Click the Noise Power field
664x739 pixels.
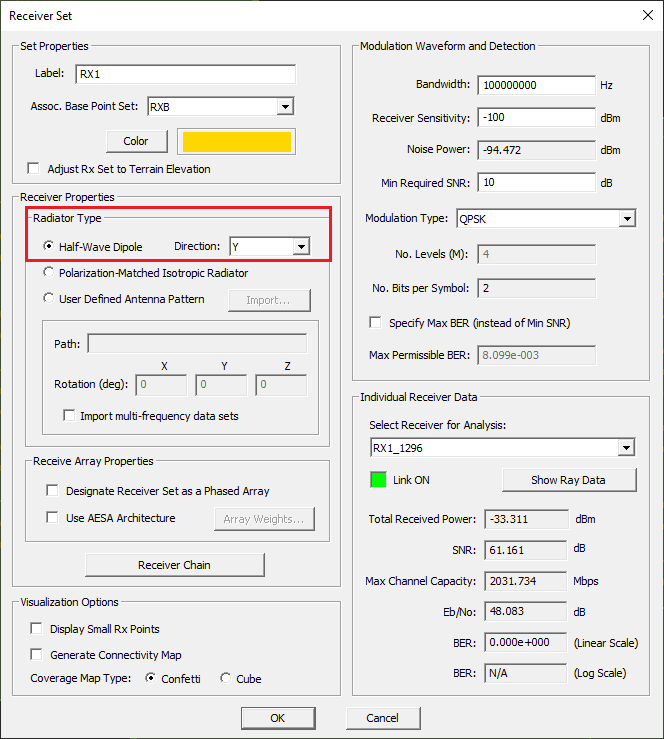[x=536, y=150]
